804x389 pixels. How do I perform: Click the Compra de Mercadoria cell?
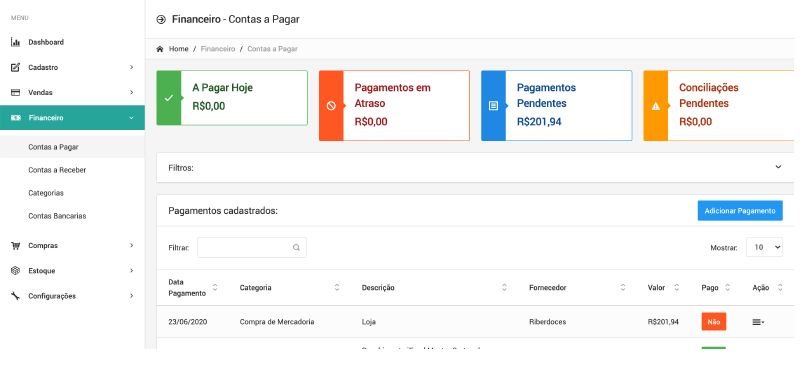coord(277,322)
